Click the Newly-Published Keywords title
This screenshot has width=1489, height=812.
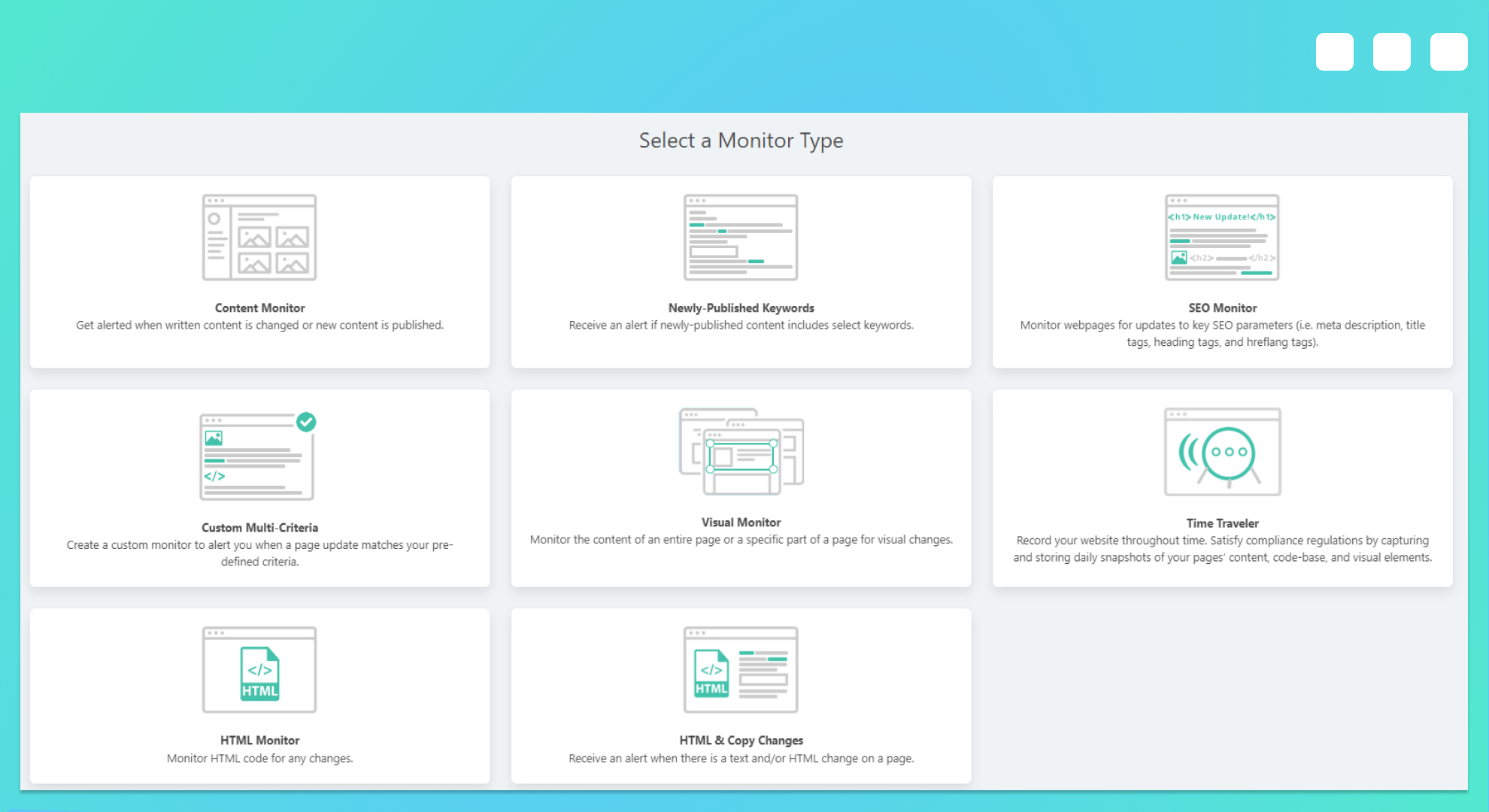pos(741,308)
